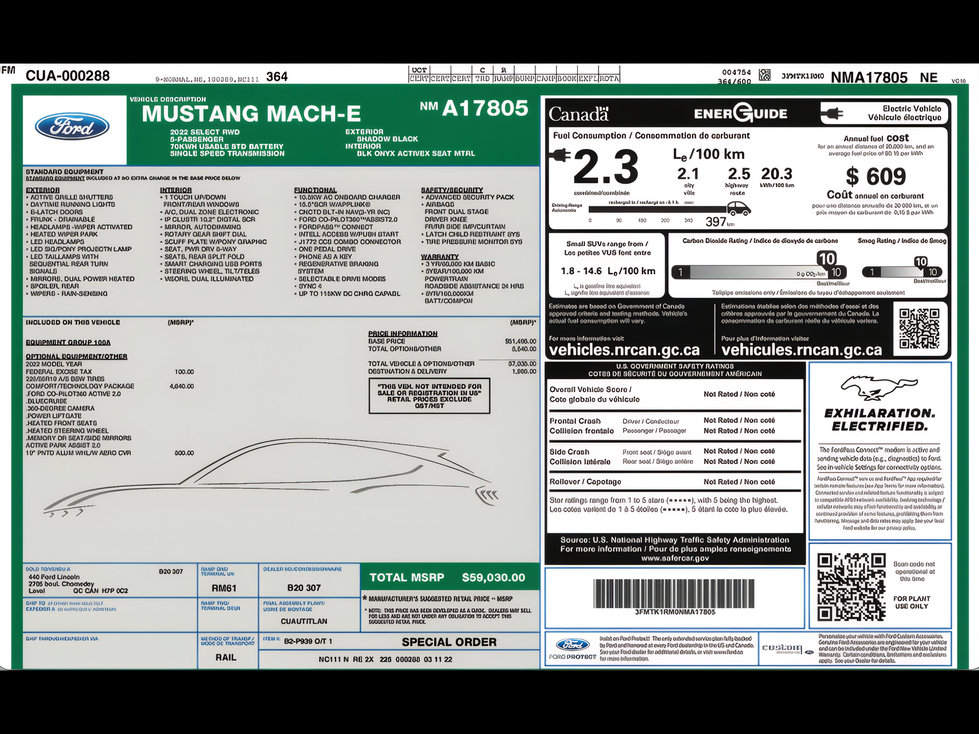
Task: Click the smog rating 10 marker
Action: [x=920, y=262]
